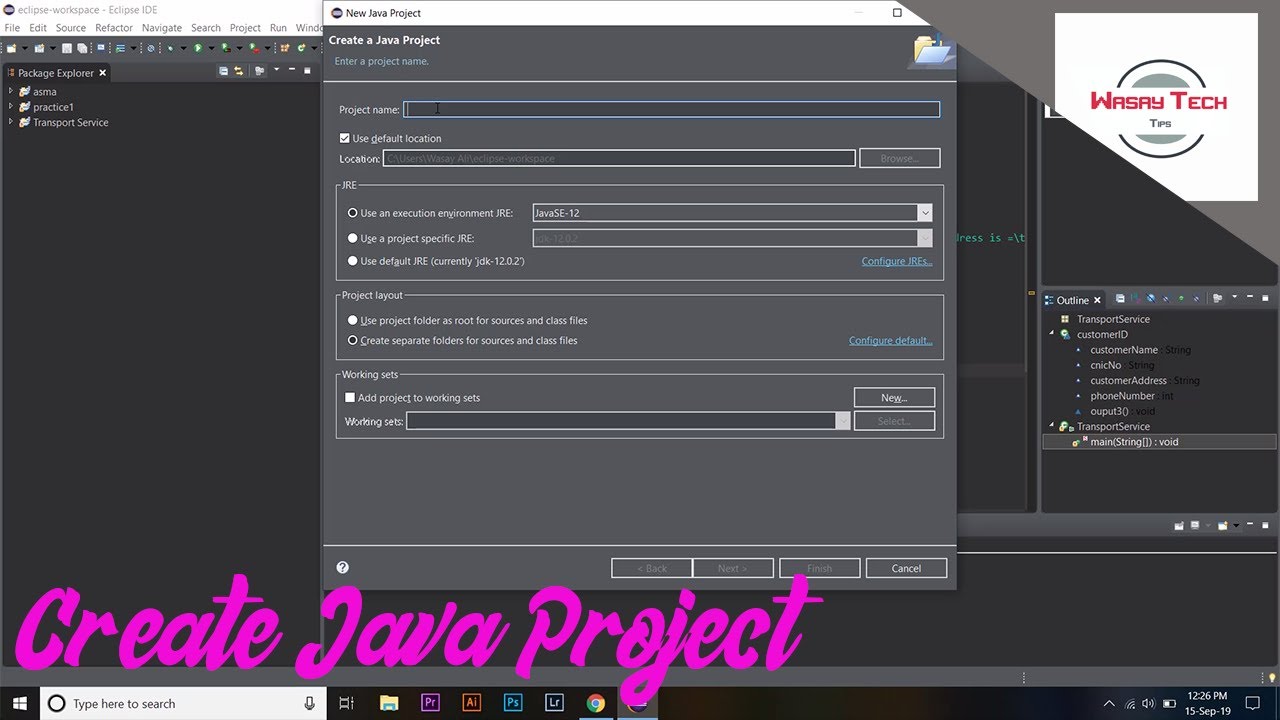Click the Coverage run toolbar icon
Screen dimensions: 1280x720
pos(226,48)
